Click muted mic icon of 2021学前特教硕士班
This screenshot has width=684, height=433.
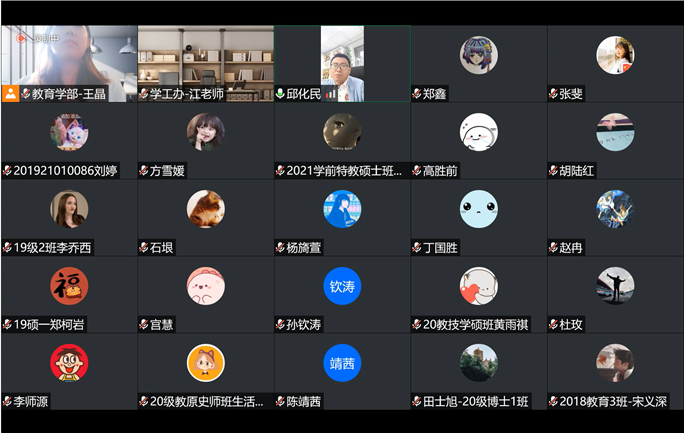click(x=280, y=170)
